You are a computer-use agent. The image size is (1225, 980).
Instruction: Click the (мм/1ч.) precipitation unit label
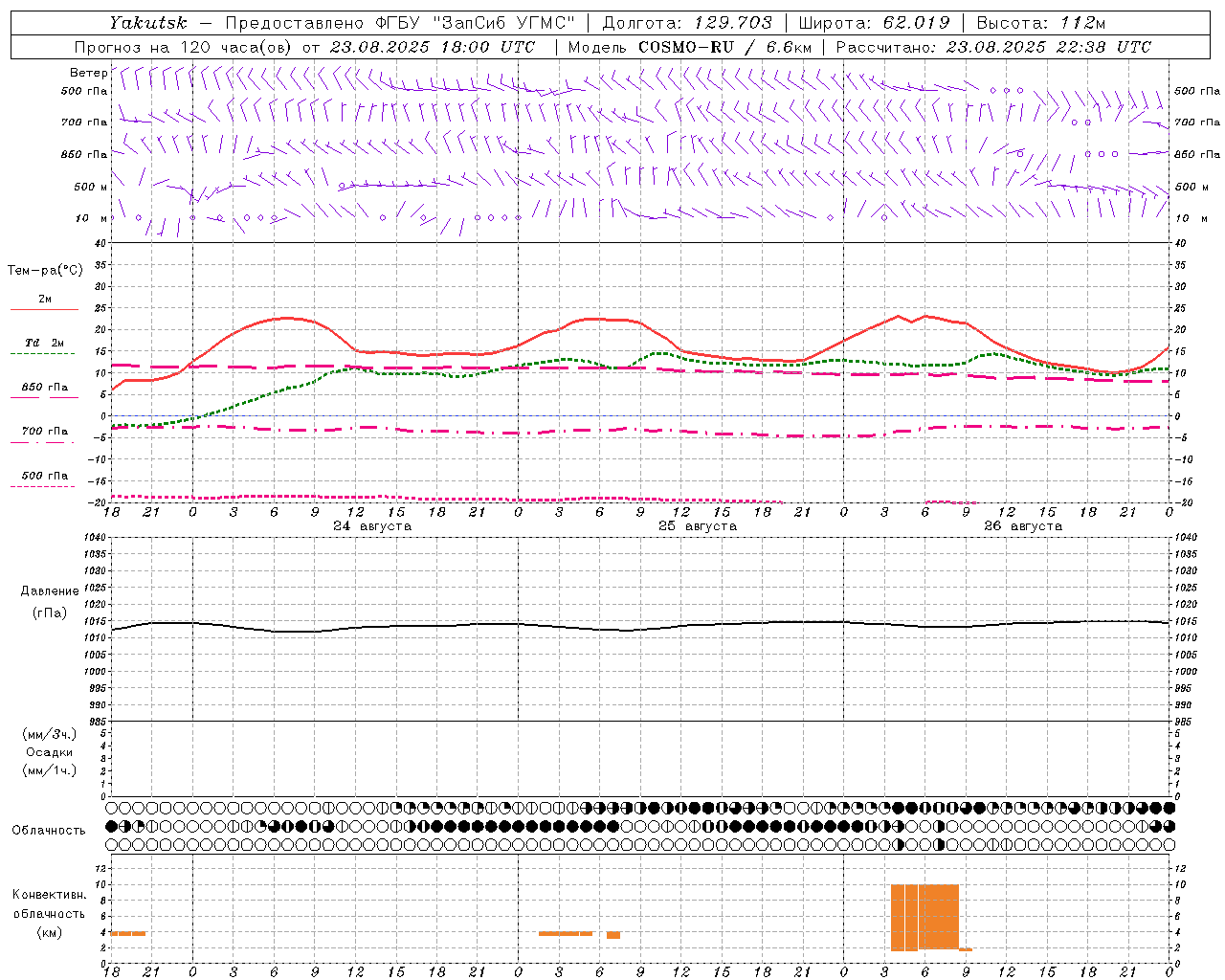[x=50, y=770]
